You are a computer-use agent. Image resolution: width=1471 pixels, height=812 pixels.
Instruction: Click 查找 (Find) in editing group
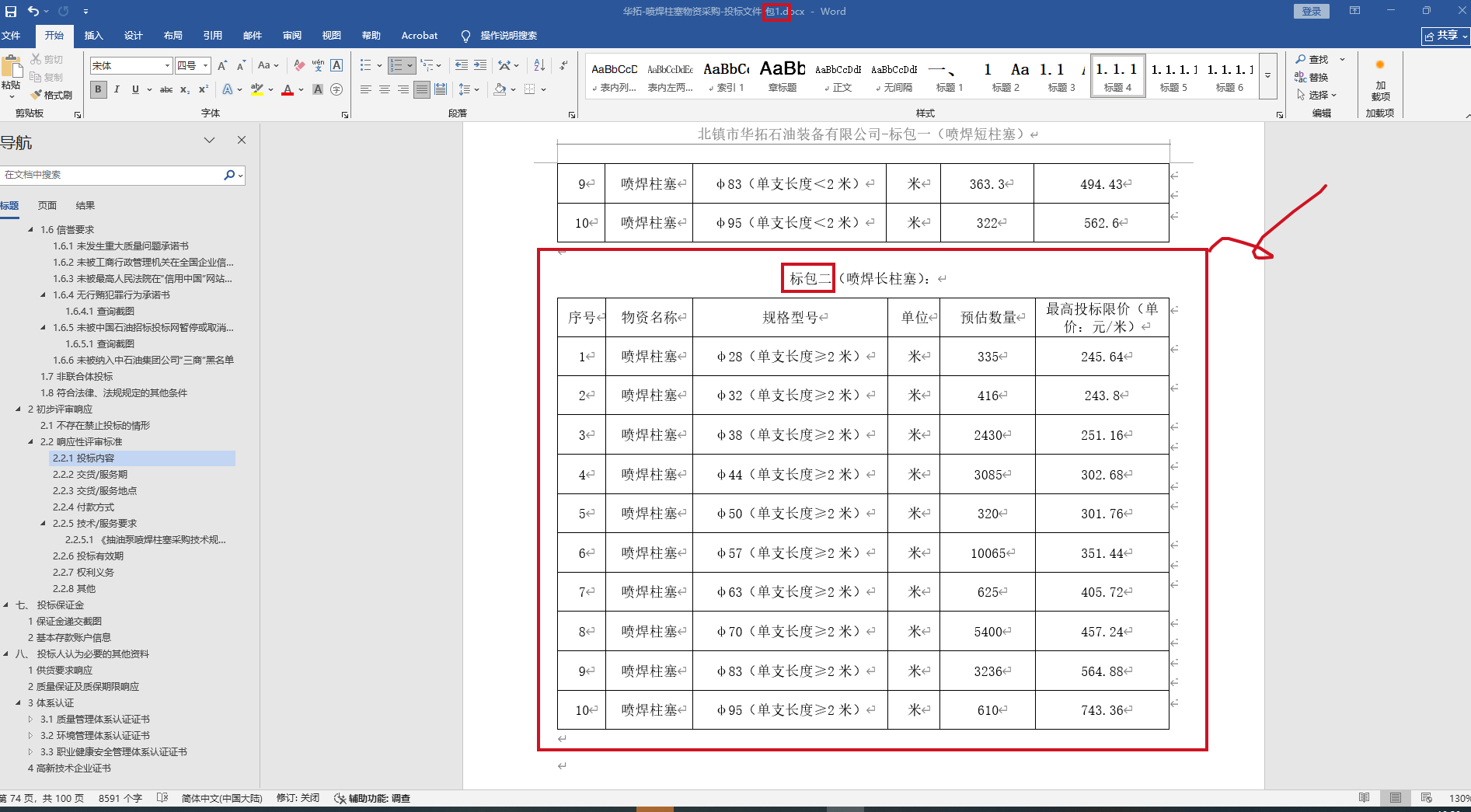[x=1312, y=60]
